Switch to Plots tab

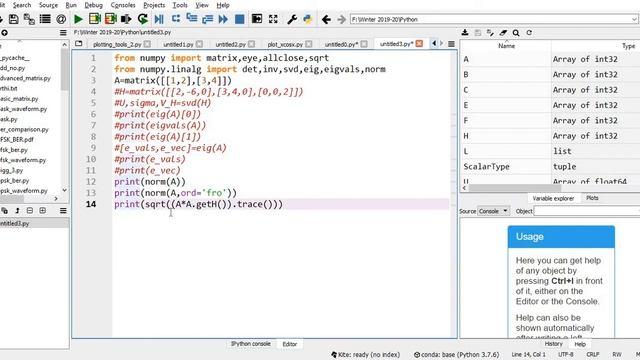(x=592, y=198)
